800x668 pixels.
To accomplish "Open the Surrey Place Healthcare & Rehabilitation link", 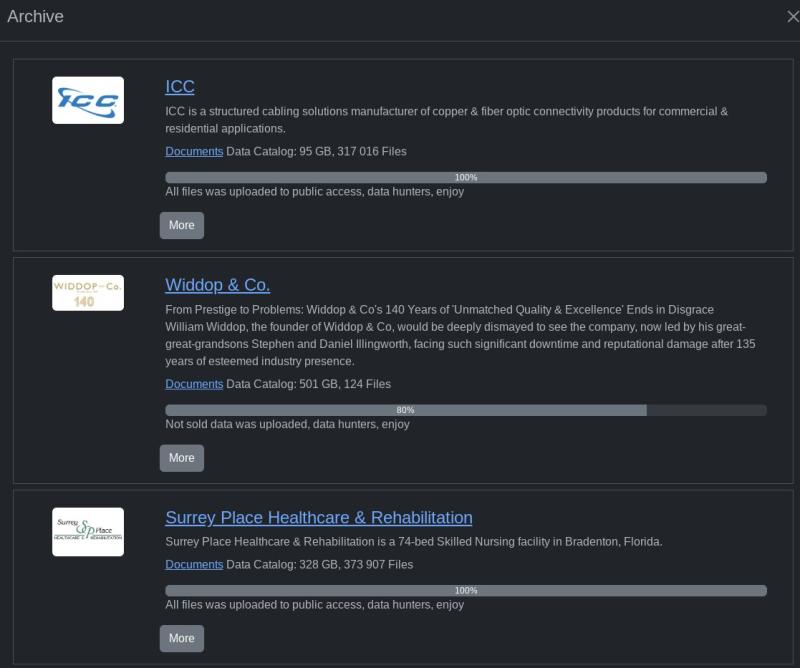I will [319, 517].
